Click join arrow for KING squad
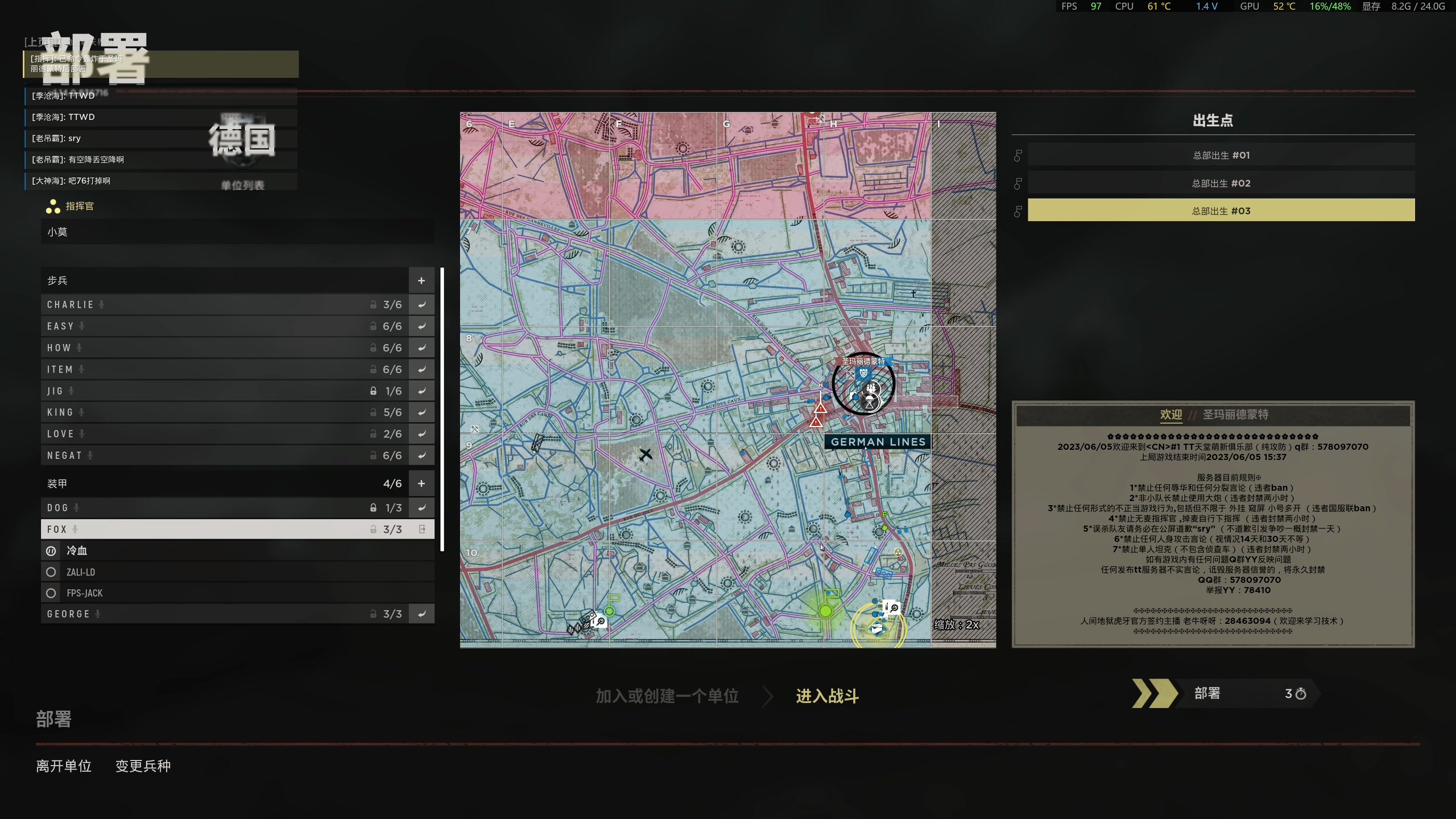Viewport: 1456px width, 819px height. pyautogui.click(x=421, y=412)
